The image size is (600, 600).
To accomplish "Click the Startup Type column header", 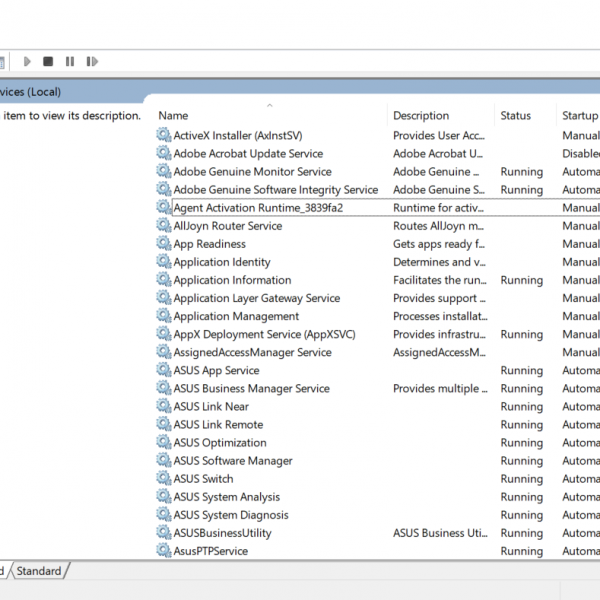I will click(580, 115).
